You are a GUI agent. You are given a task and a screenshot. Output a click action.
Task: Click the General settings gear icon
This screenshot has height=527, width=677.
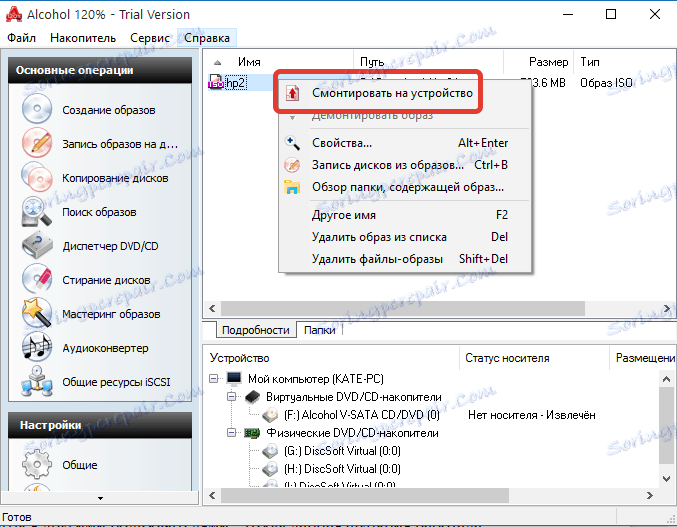[x=37, y=464]
